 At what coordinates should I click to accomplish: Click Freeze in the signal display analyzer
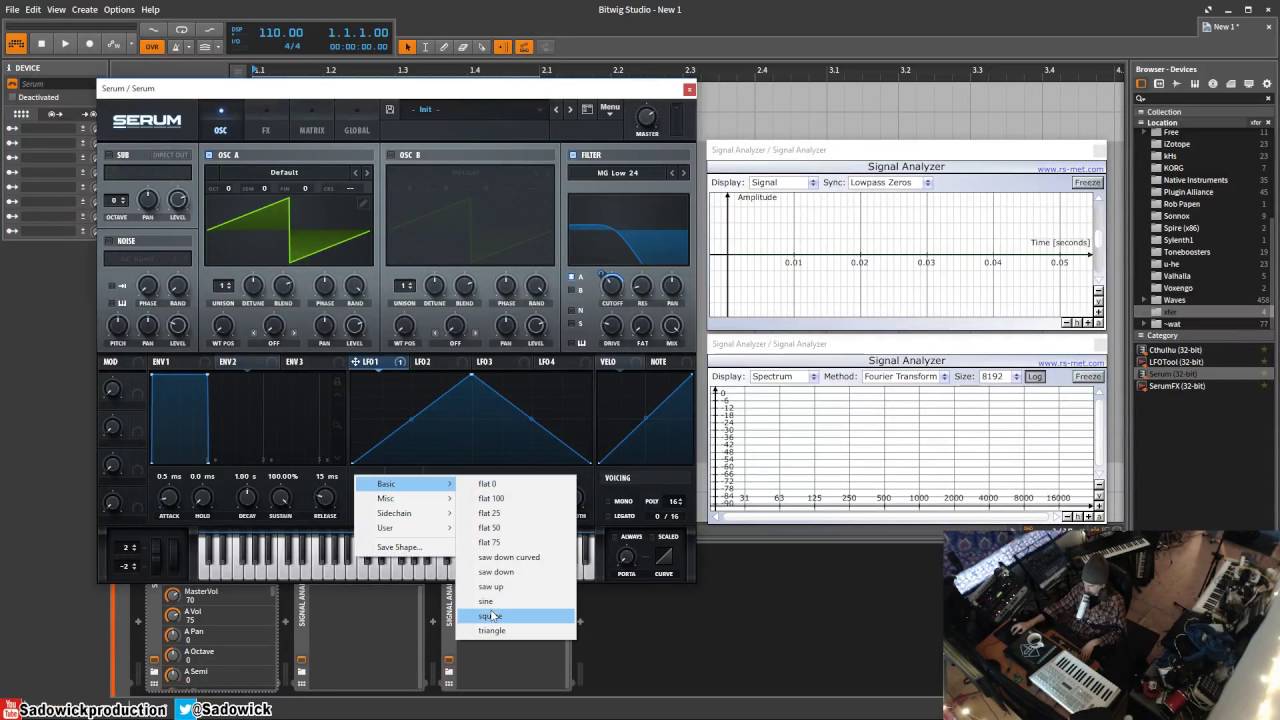(1088, 183)
